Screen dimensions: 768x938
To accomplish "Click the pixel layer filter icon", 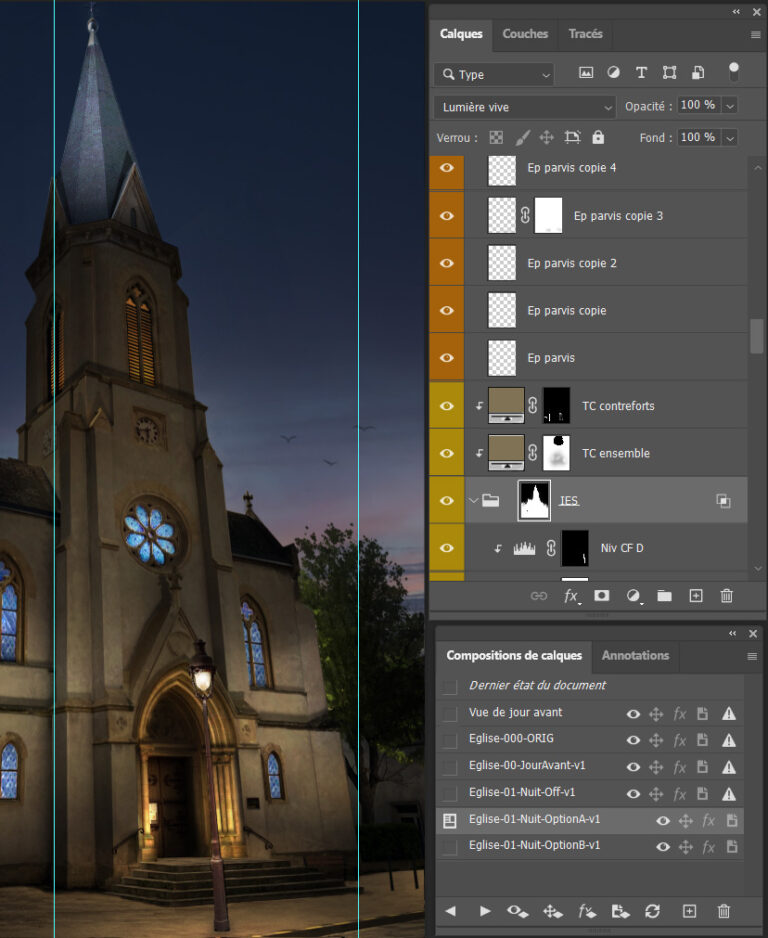I will pos(586,73).
